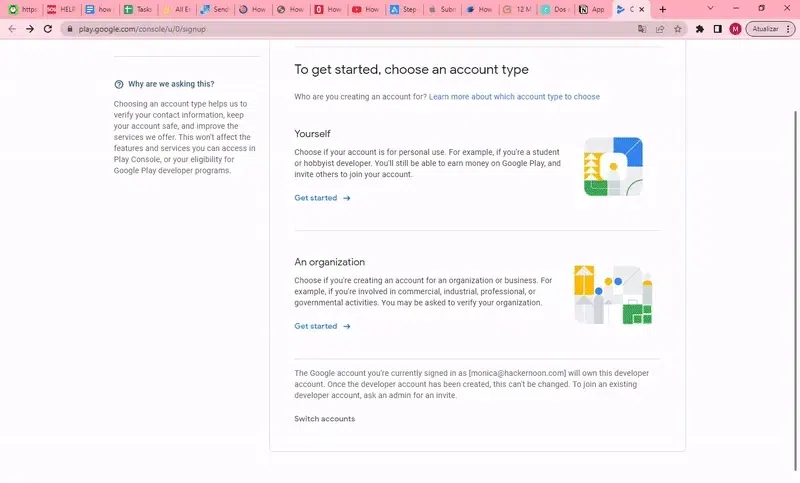This screenshot has width=800, height=483.
Task: Click the organization account illustration
Action: coord(613,294)
